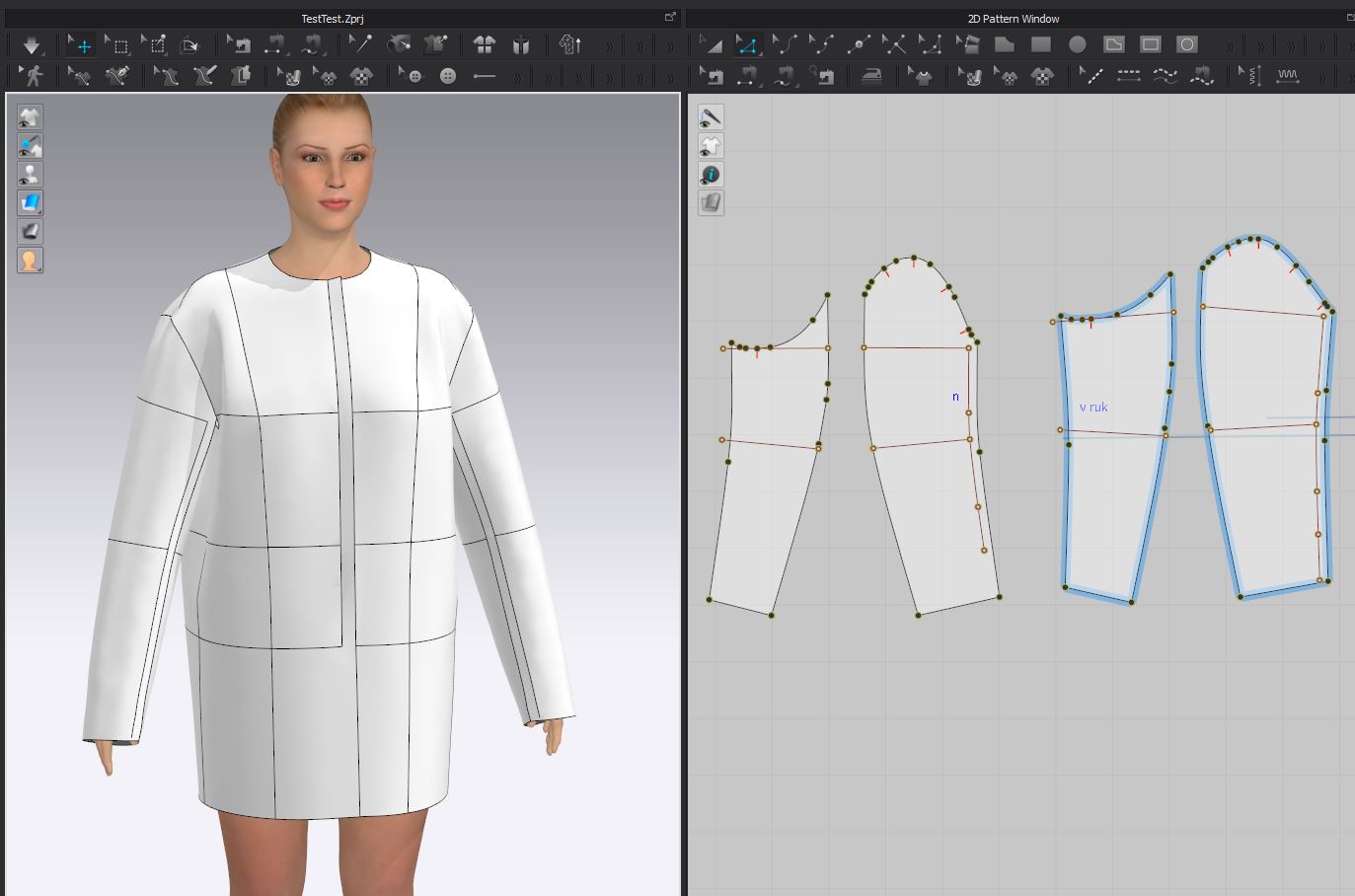The height and width of the screenshot is (896, 1355).
Task: Click the Simulate down-arrow tool
Action: (32, 45)
